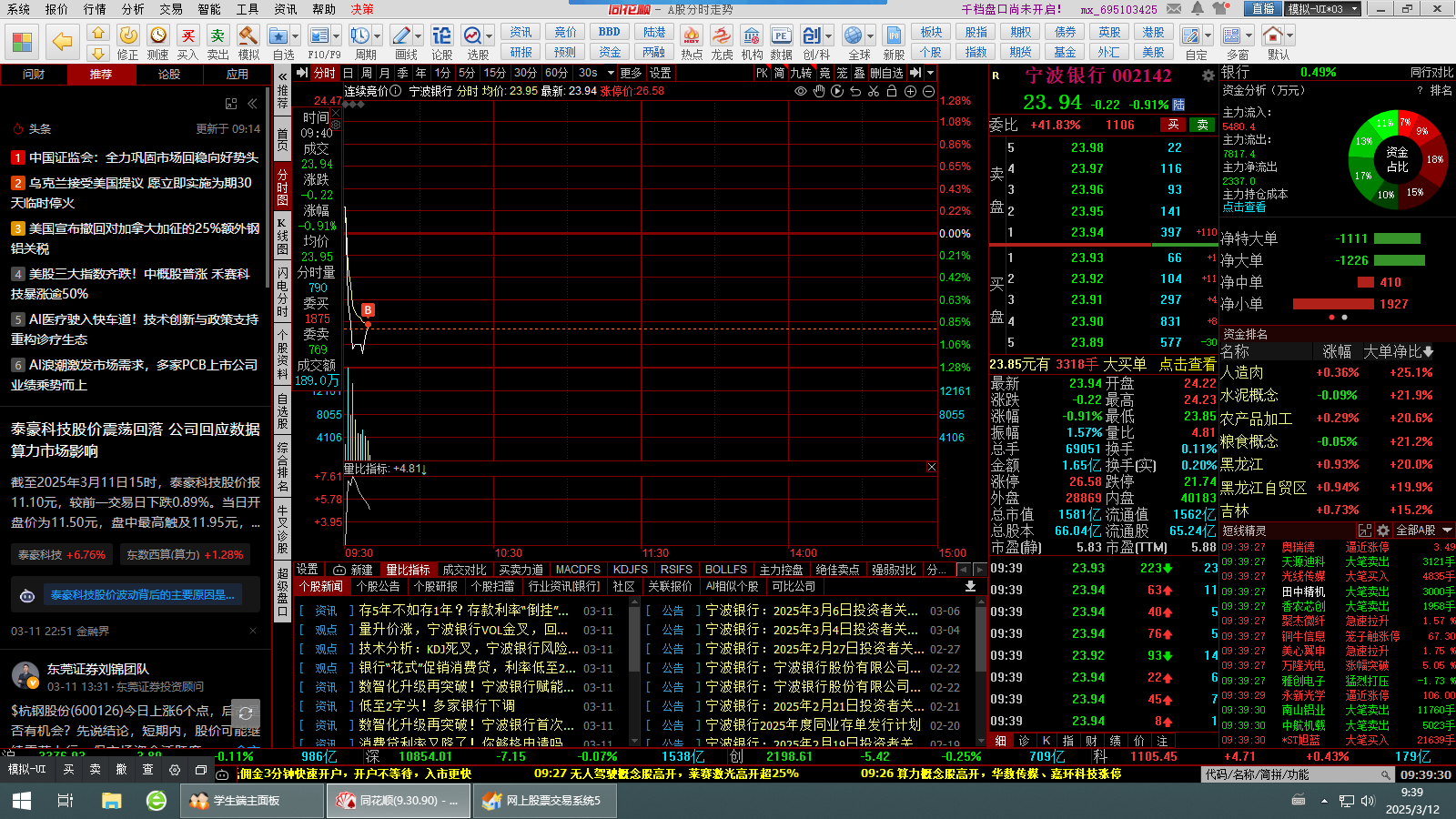Image resolution: width=1456 pixels, height=819 pixels.
Task: Zoom in with the plus circle icon
Action: point(910,91)
